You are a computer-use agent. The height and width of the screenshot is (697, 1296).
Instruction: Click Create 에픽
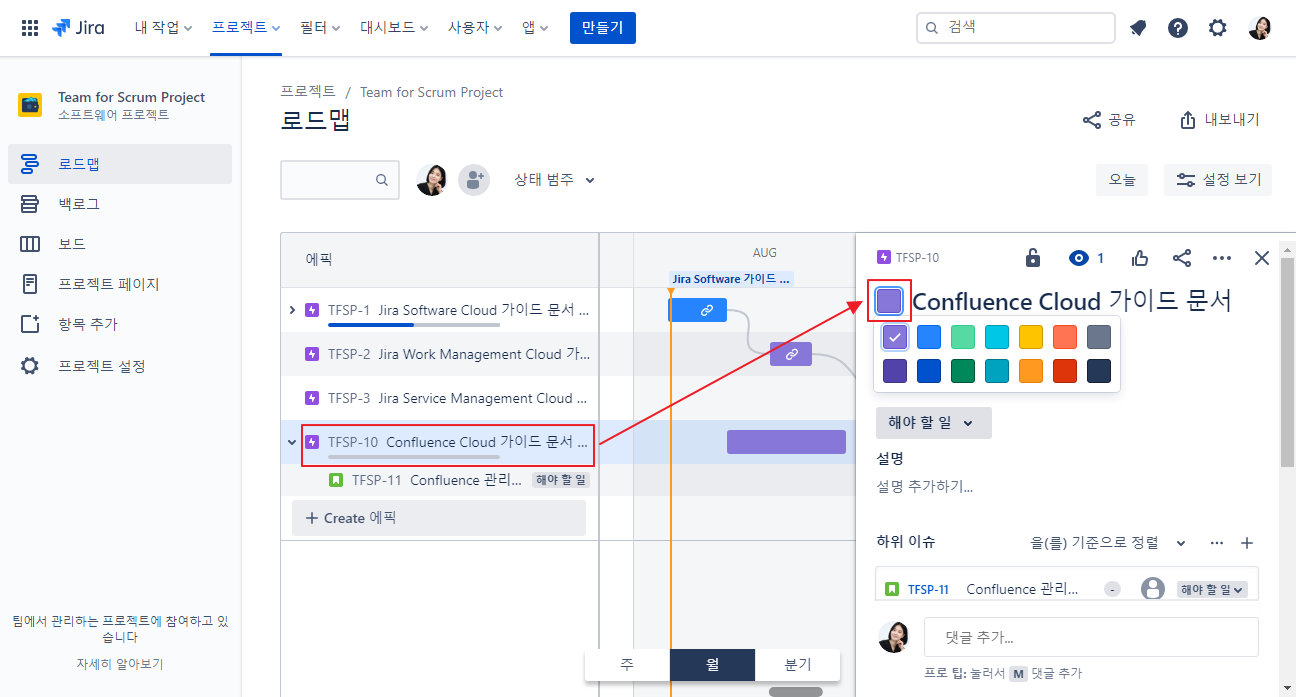coord(439,518)
